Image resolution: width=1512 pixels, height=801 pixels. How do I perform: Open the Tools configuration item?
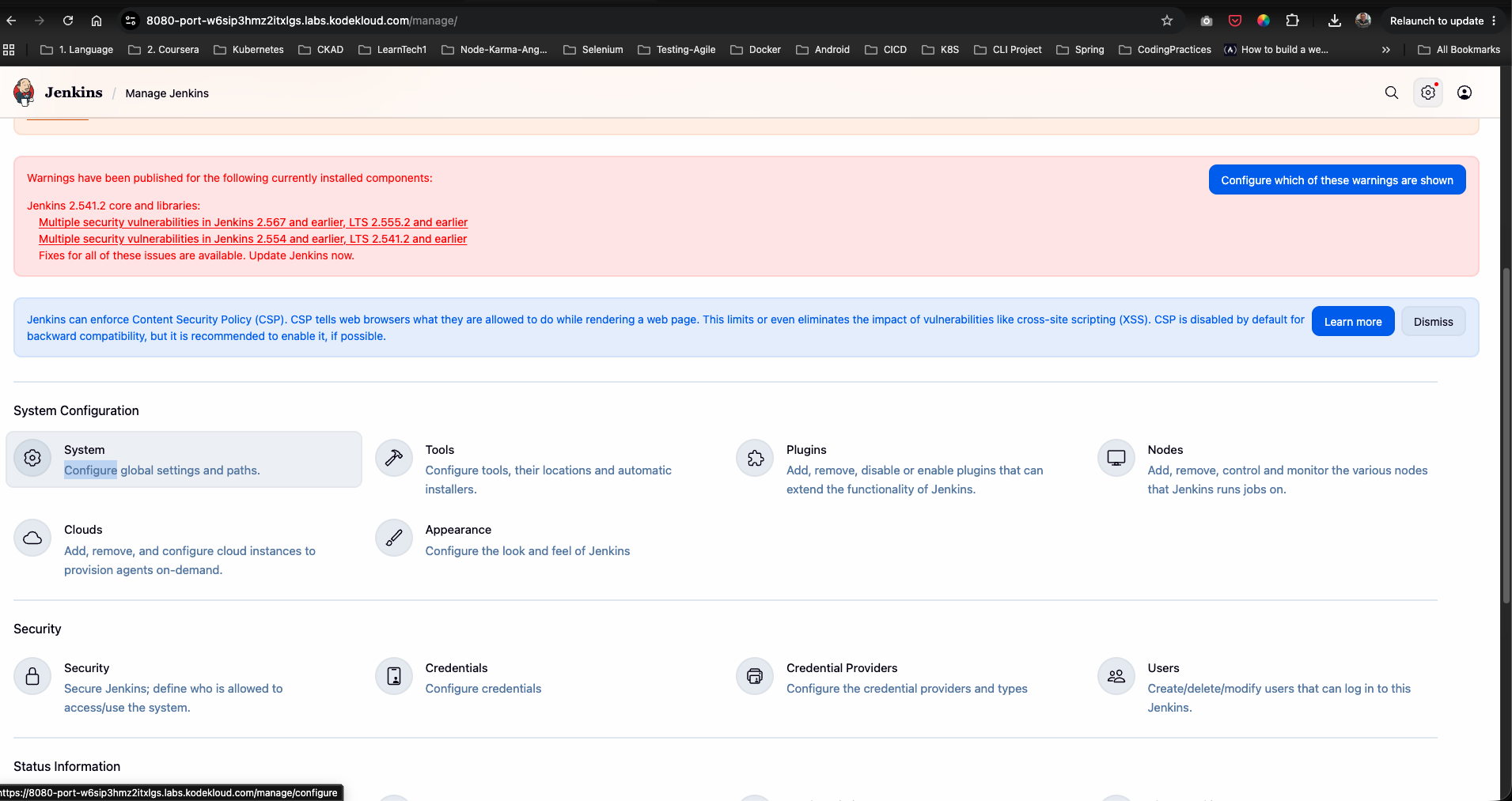pos(545,469)
